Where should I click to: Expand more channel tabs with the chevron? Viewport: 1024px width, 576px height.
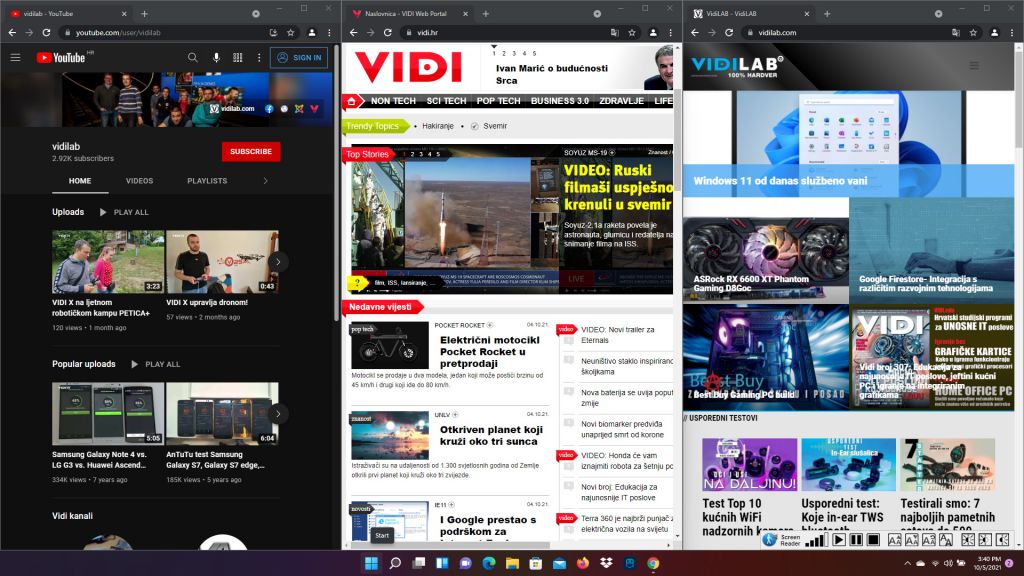[x=265, y=181]
